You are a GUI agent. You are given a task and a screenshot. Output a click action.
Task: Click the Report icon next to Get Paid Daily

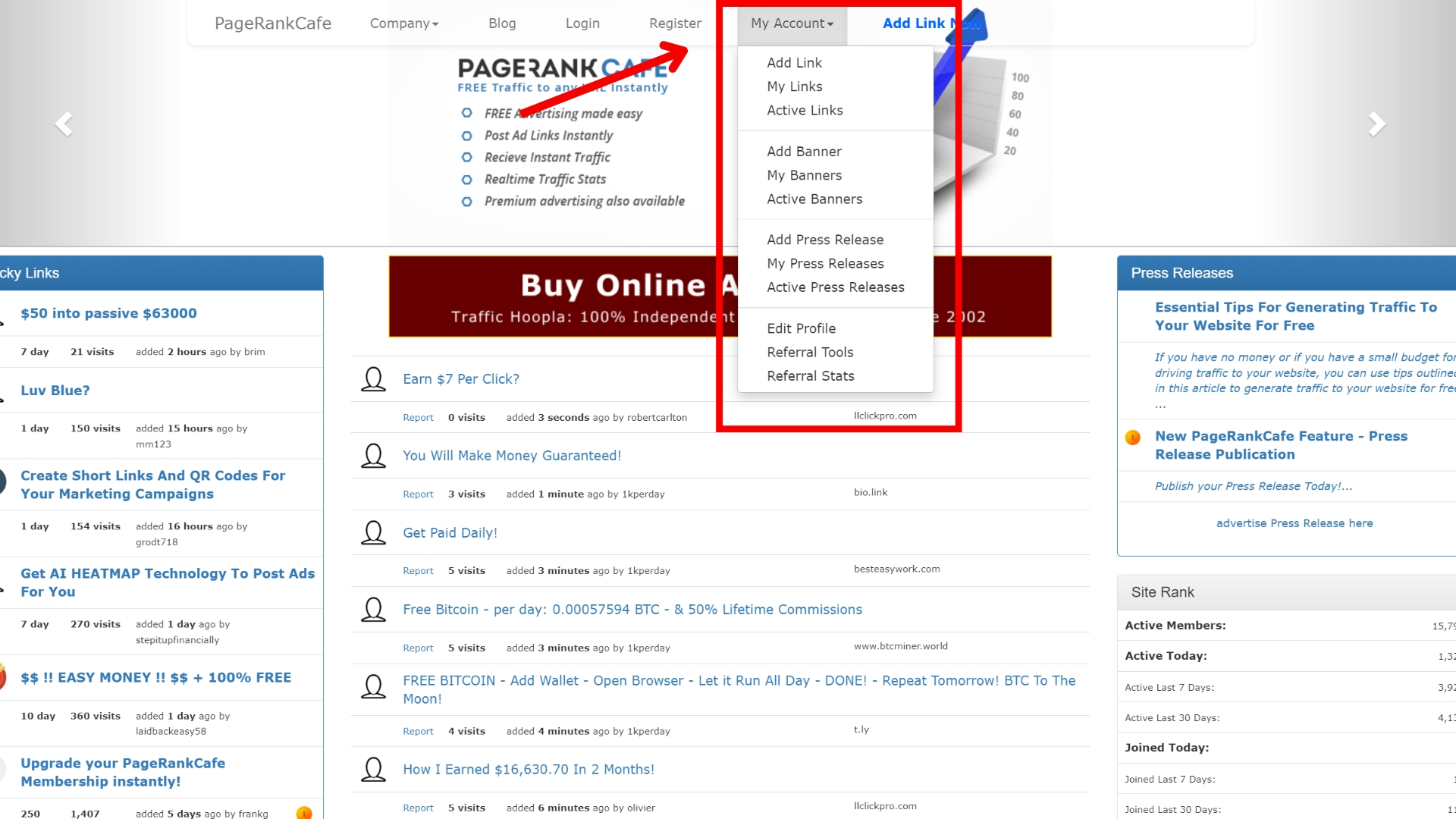click(x=417, y=570)
